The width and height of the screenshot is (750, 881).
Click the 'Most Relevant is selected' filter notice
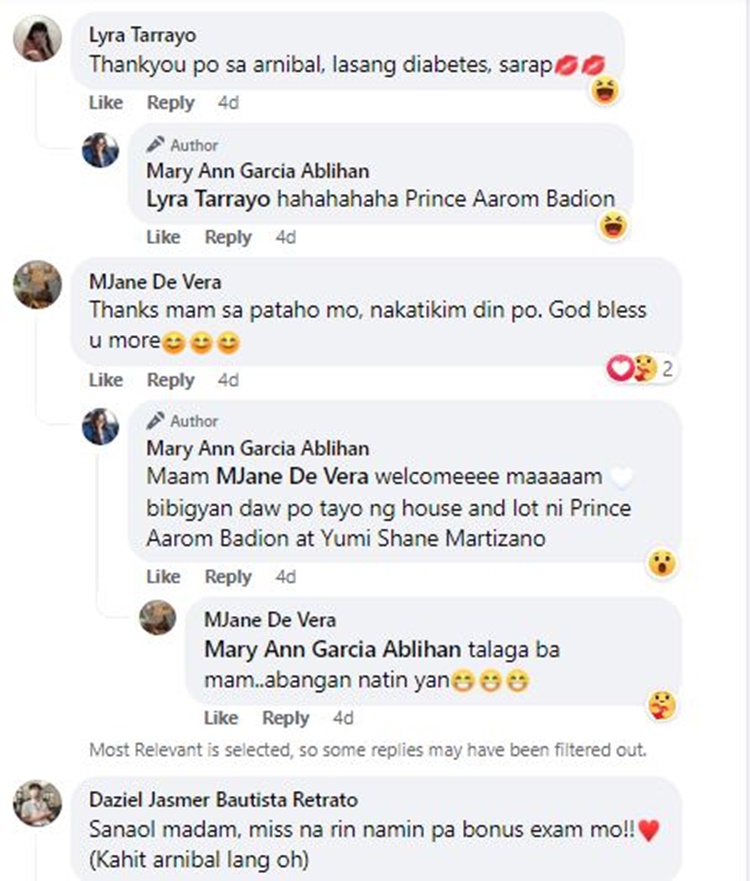coord(367,749)
